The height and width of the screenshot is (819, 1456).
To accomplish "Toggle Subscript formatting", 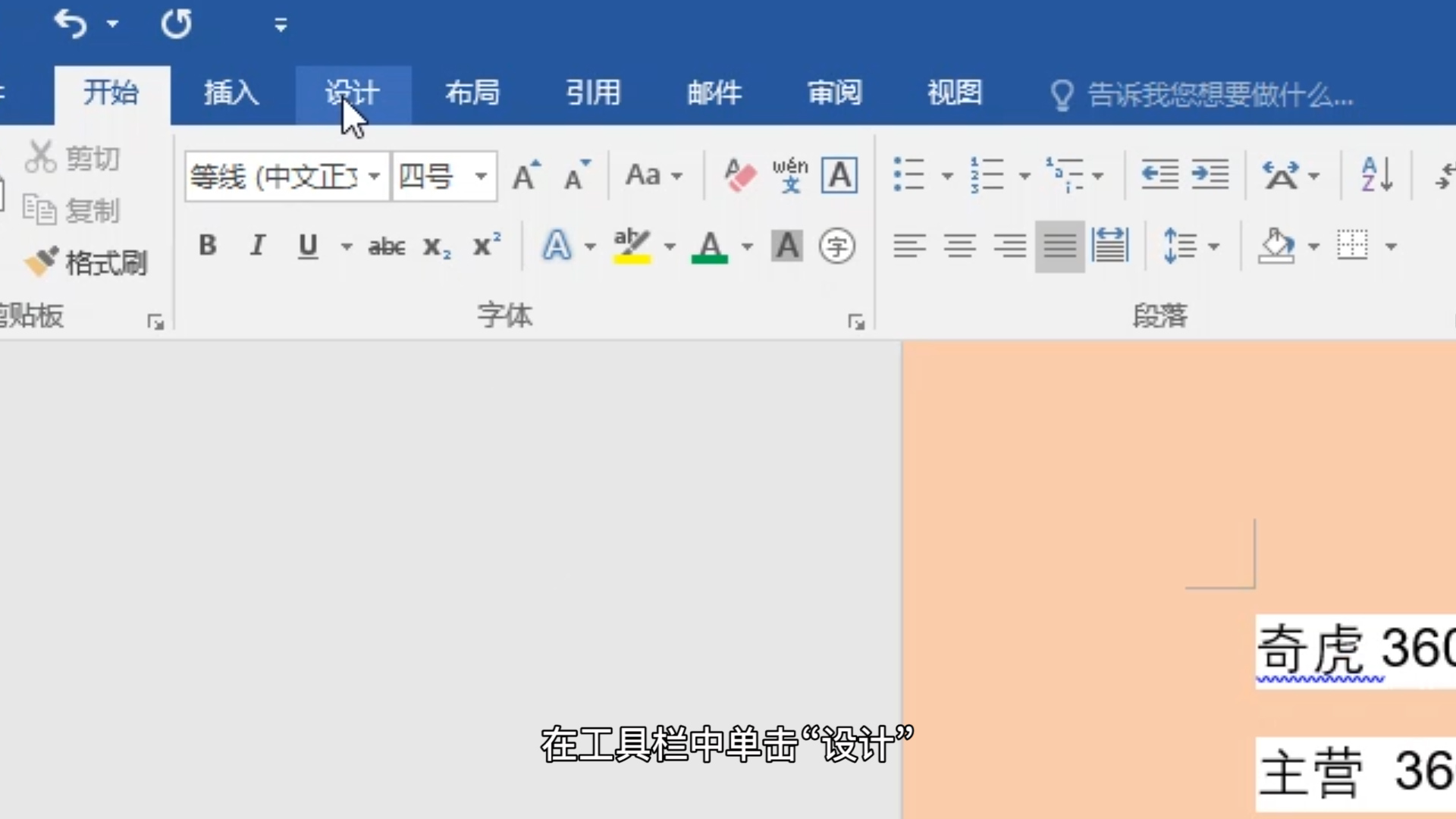I will (x=437, y=246).
